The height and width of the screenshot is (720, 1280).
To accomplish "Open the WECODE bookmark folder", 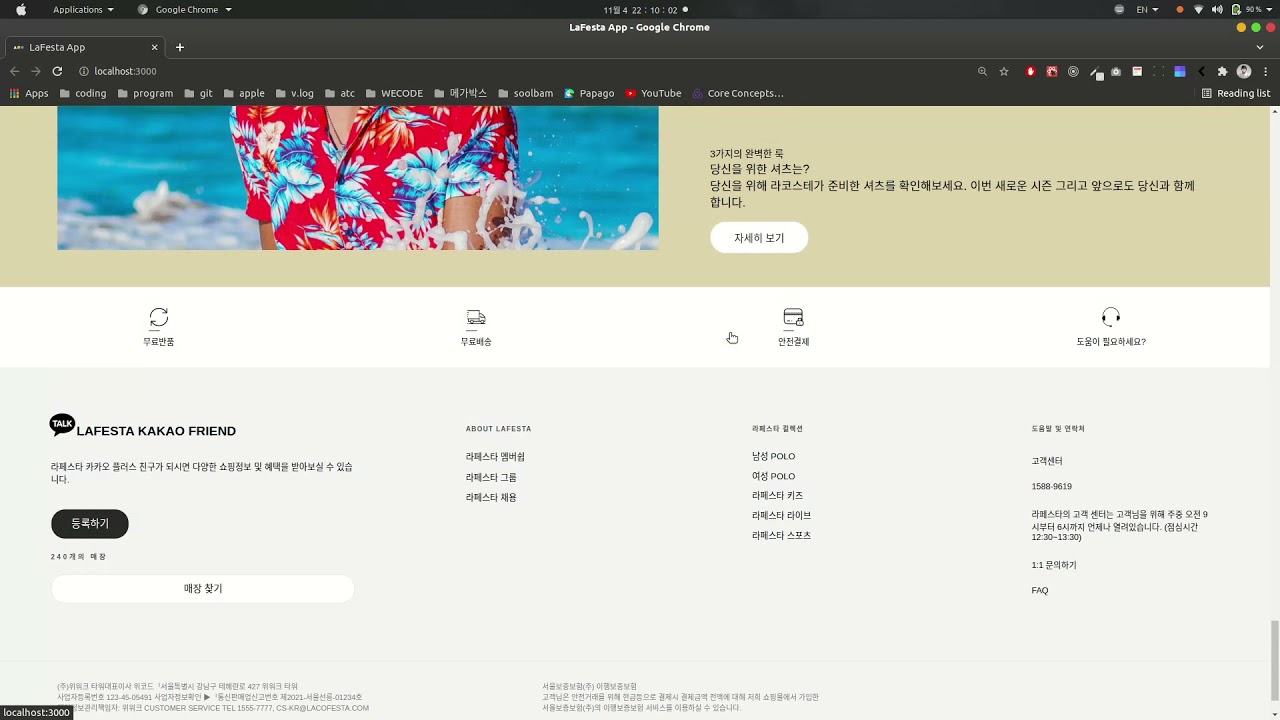I will [393, 93].
